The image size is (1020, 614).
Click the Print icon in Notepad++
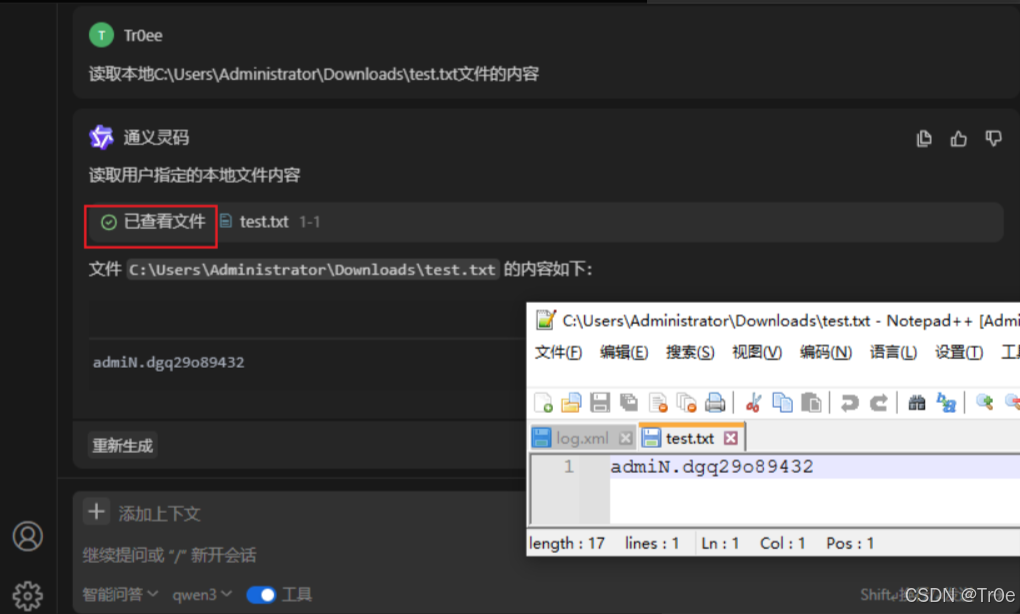click(715, 403)
